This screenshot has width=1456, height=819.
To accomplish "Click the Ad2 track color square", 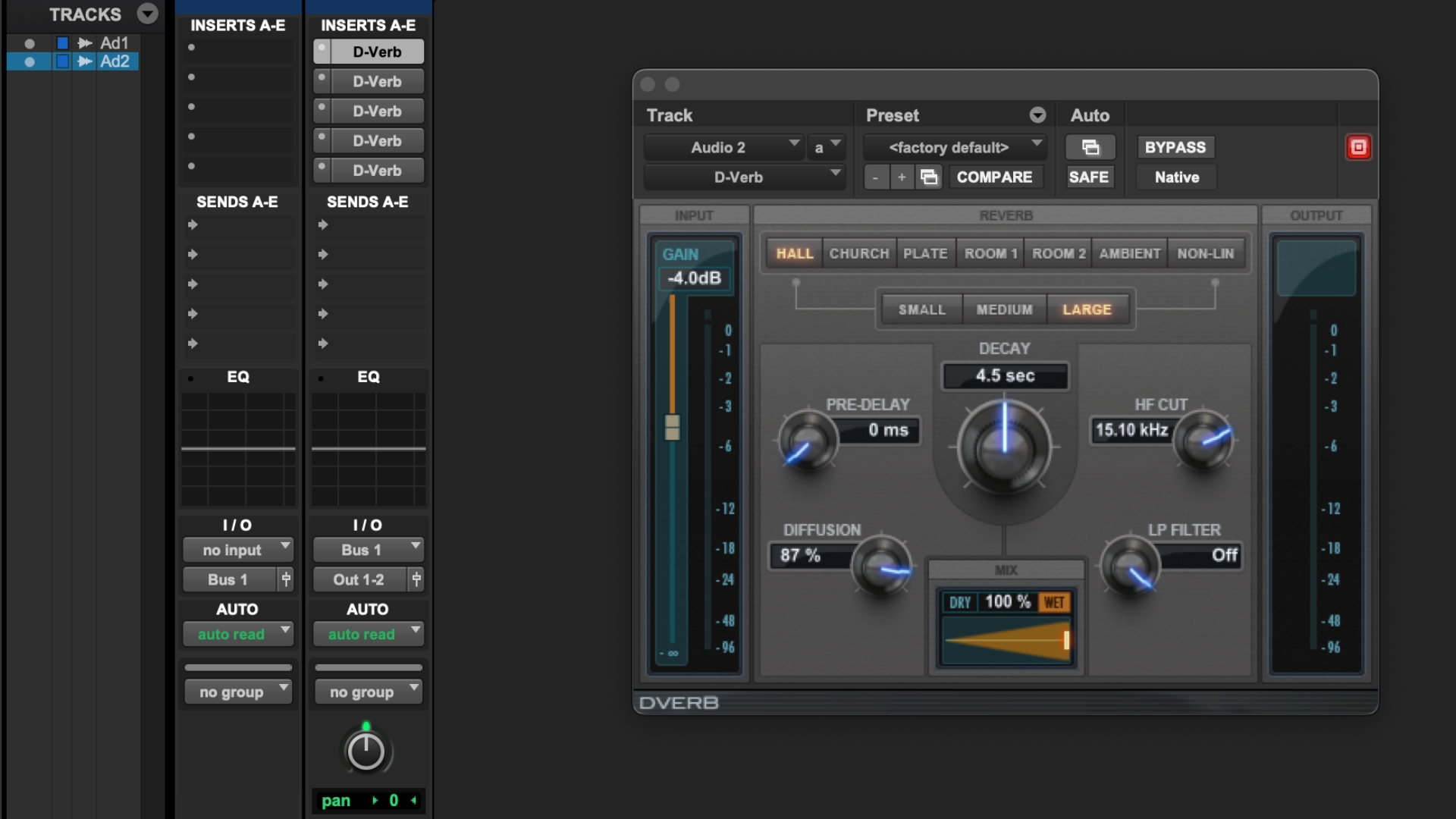I will pos(63,61).
